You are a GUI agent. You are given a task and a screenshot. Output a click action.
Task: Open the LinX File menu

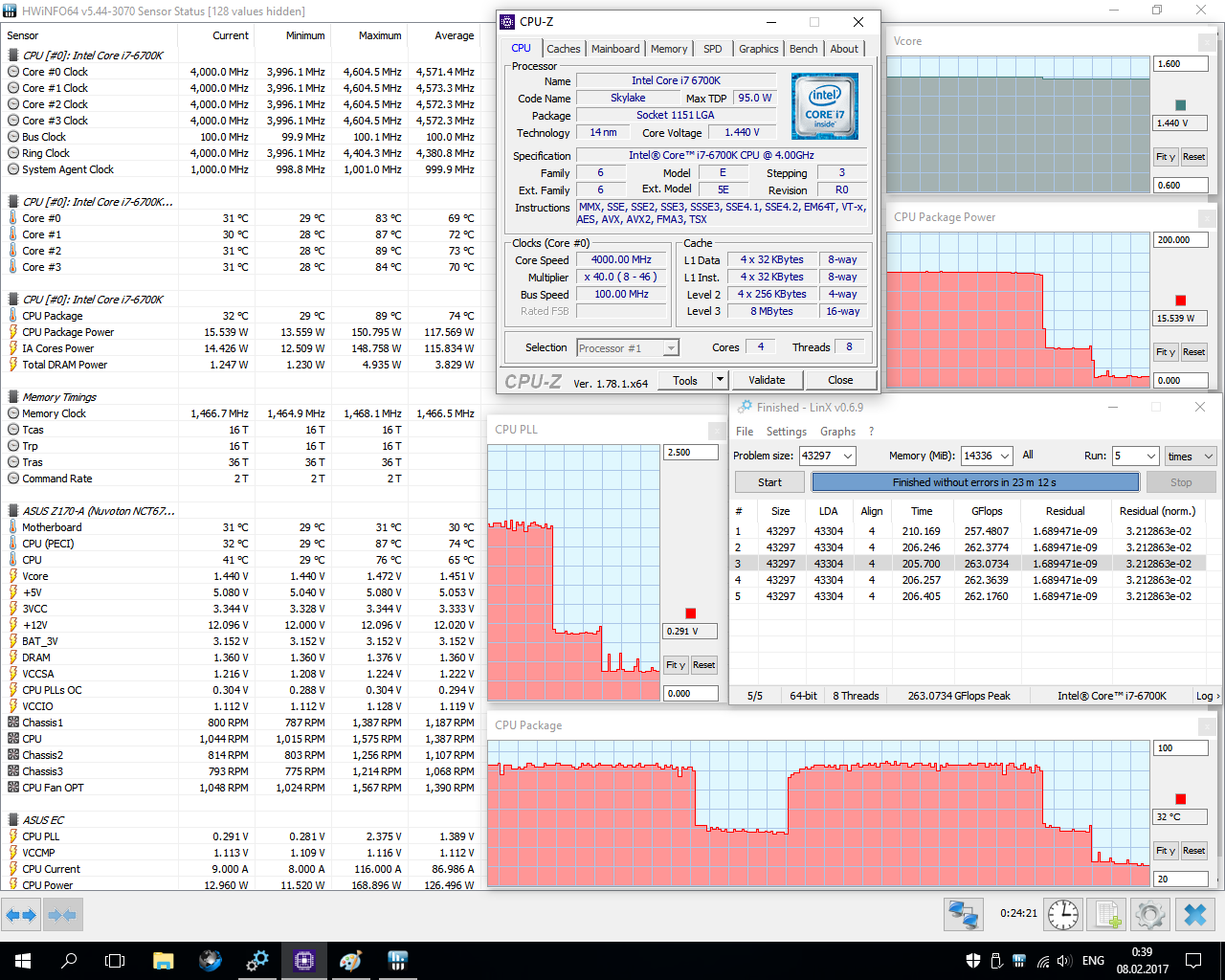(x=745, y=432)
